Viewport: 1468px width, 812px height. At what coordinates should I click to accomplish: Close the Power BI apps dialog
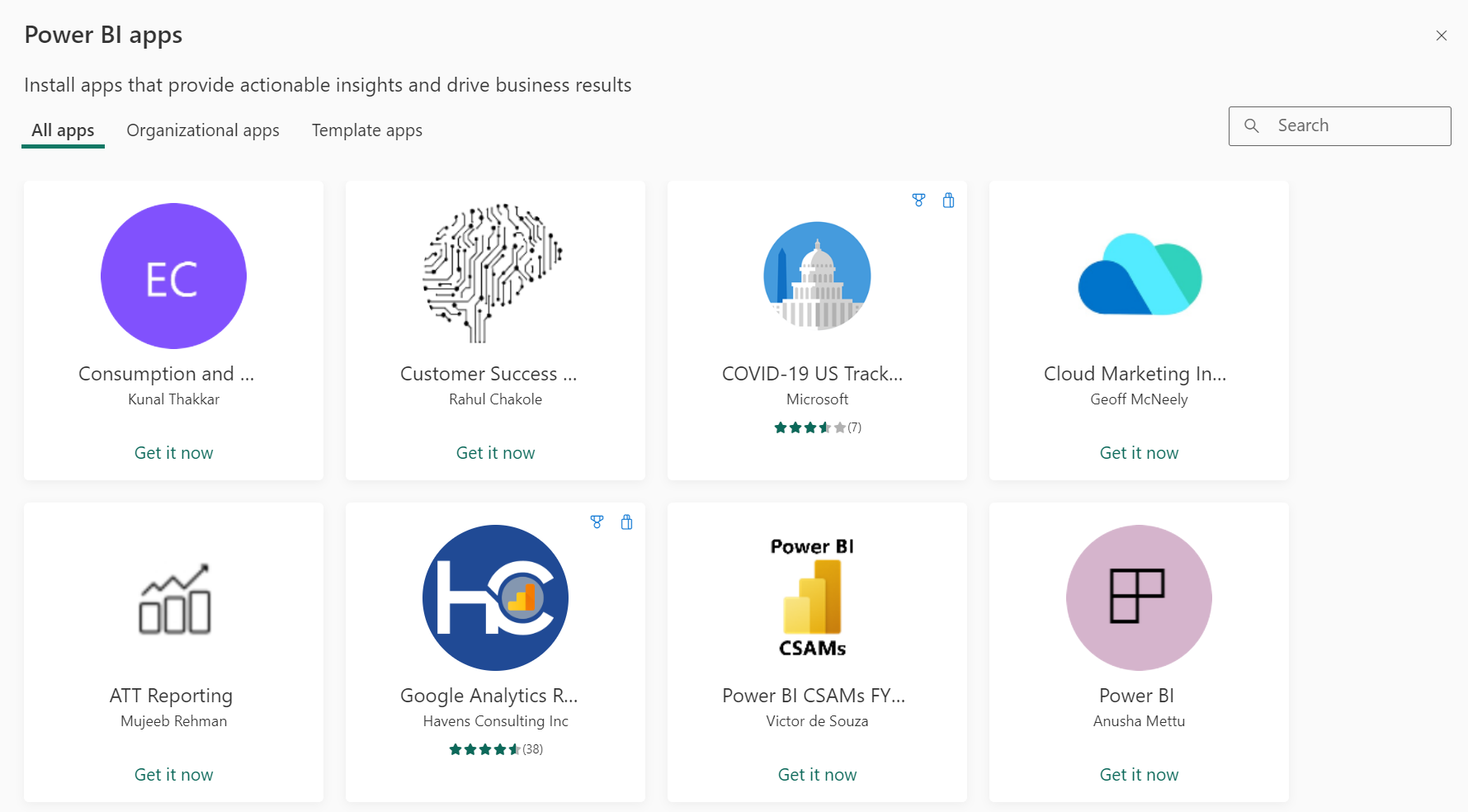pyautogui.click(x=1442, y=35)
